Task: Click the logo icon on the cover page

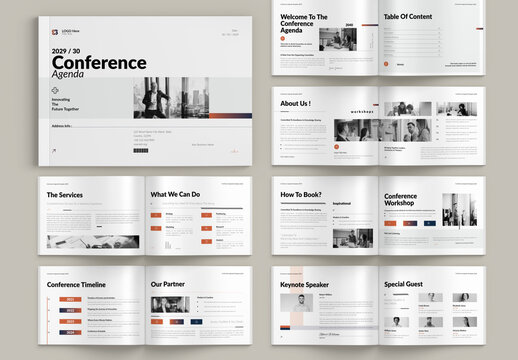Action: point(55,32)
